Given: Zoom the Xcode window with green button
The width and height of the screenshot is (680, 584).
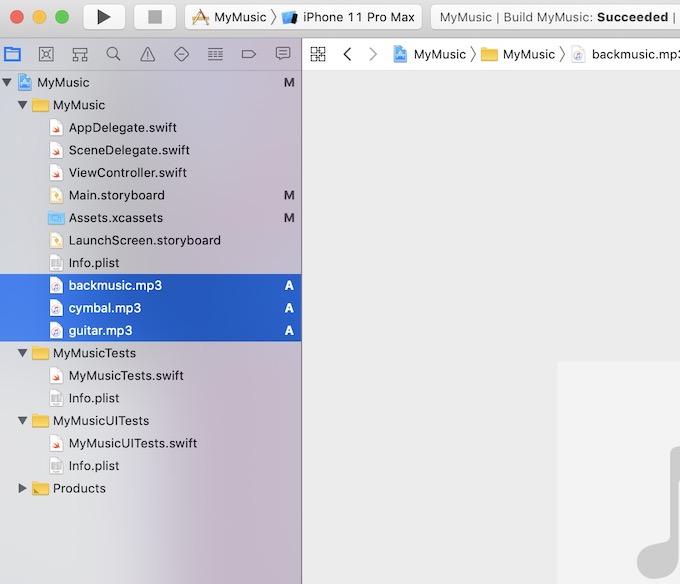Looking at the screenshot, I should pos(62,17).
